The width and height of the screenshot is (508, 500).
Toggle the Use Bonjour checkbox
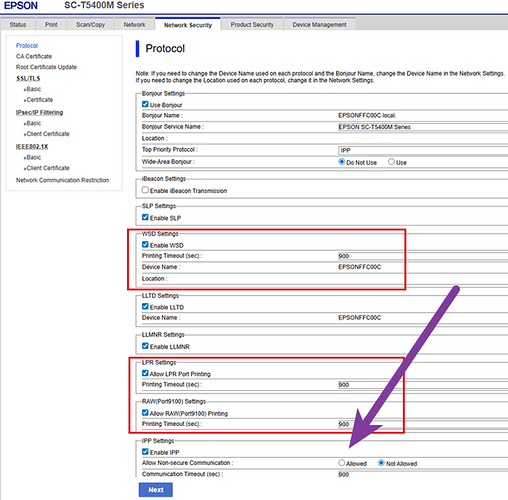[x=145, y=104]
